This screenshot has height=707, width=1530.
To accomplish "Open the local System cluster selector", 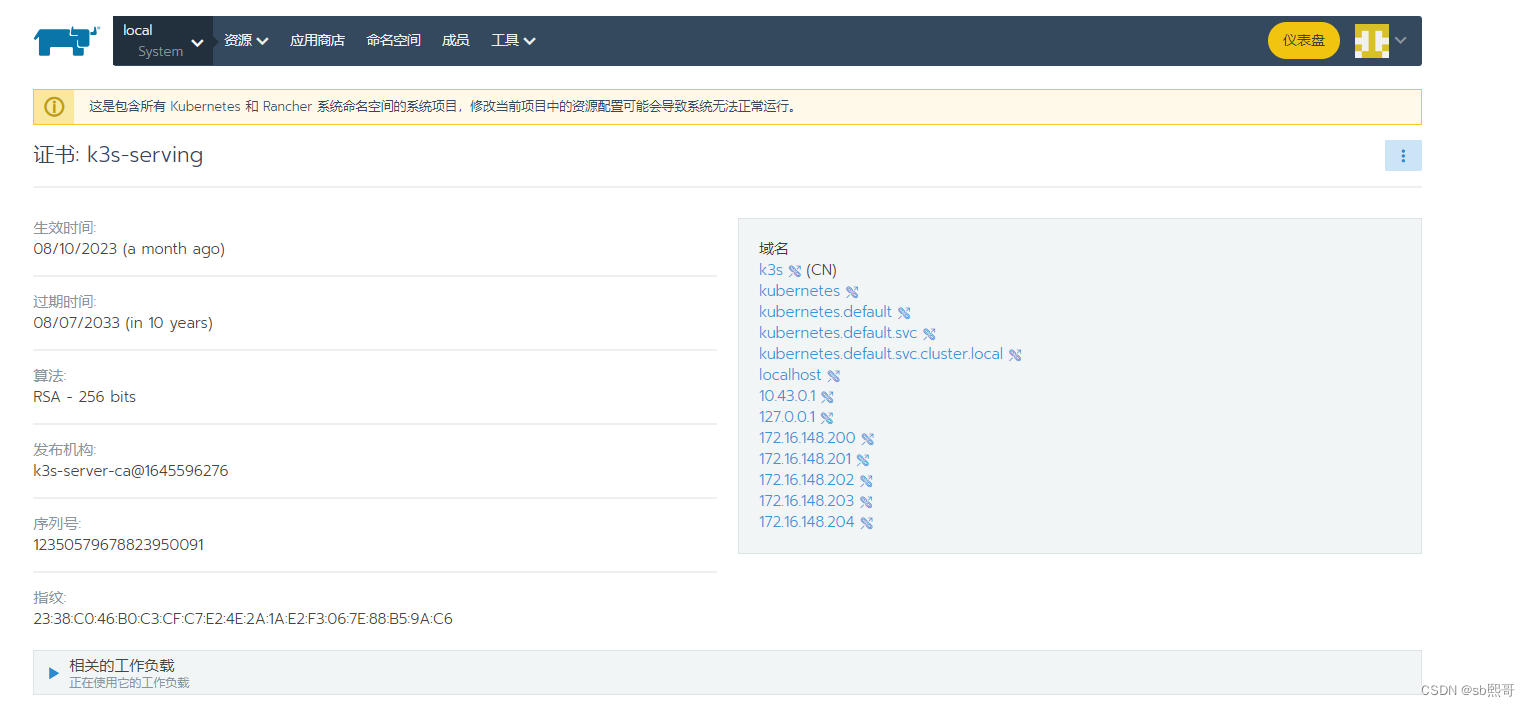I will point(163,40).
